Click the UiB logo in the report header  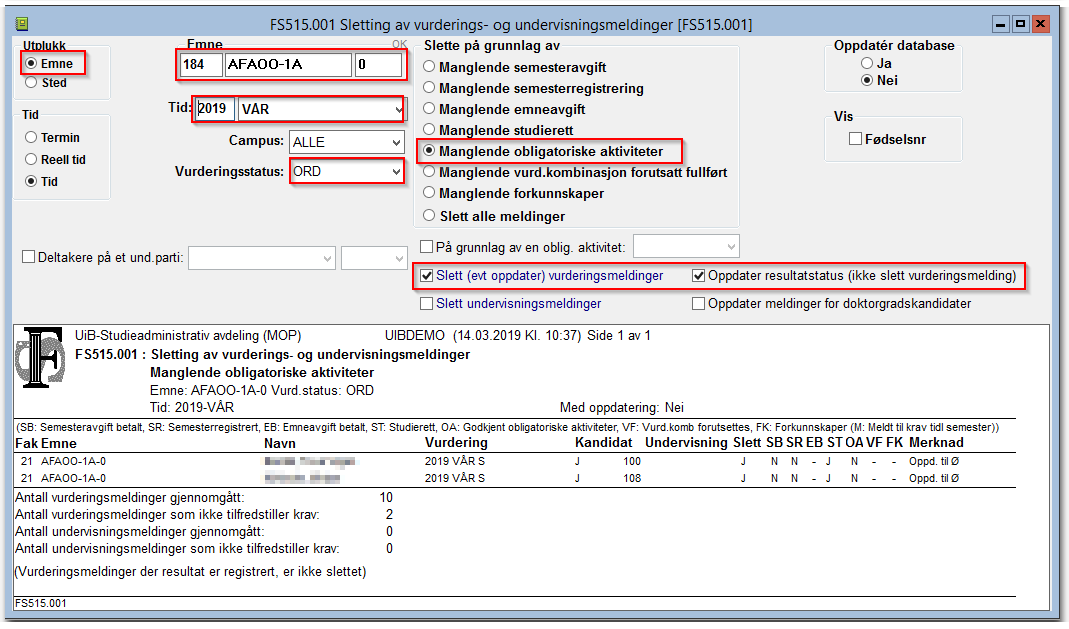tap(42, 362)
